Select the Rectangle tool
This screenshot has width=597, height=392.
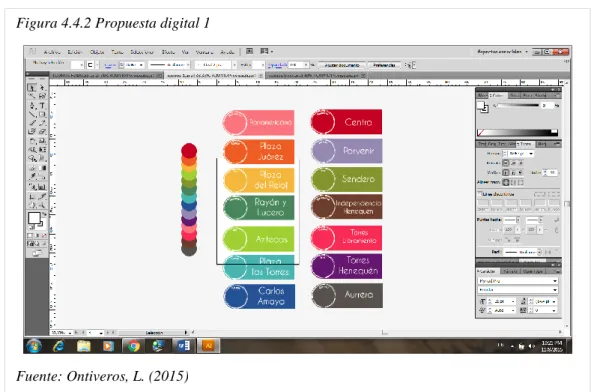point(42,114)
